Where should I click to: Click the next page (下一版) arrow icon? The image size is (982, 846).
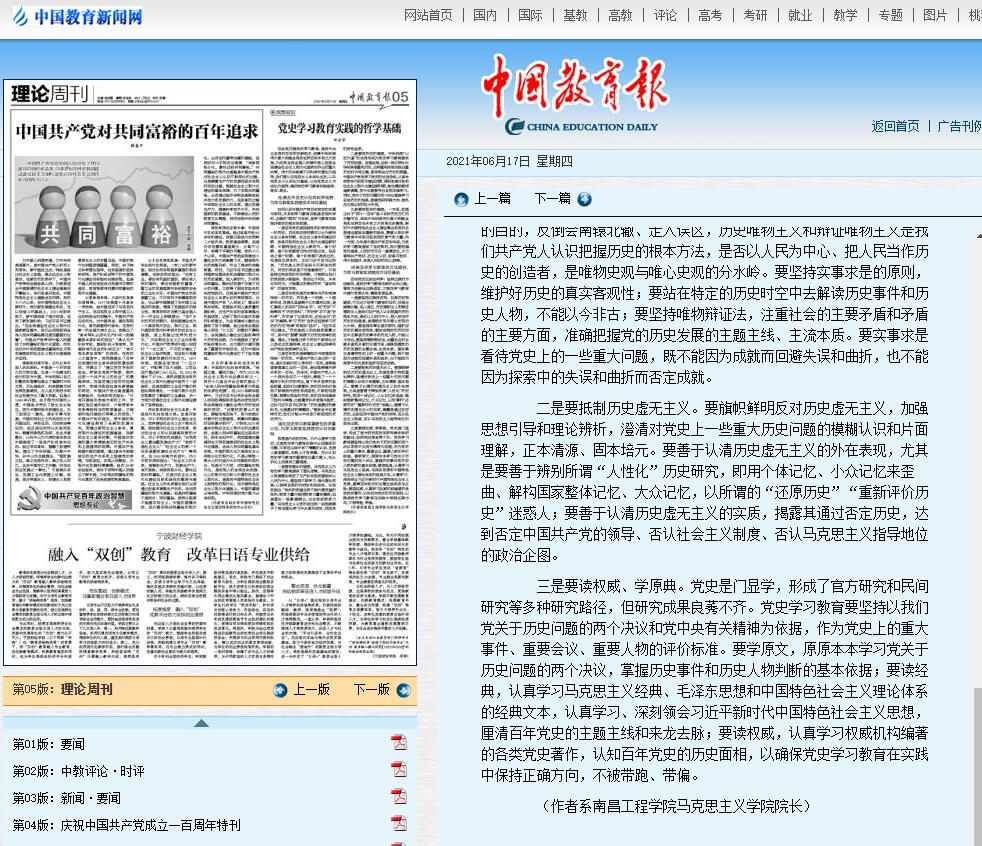[404, 690]
